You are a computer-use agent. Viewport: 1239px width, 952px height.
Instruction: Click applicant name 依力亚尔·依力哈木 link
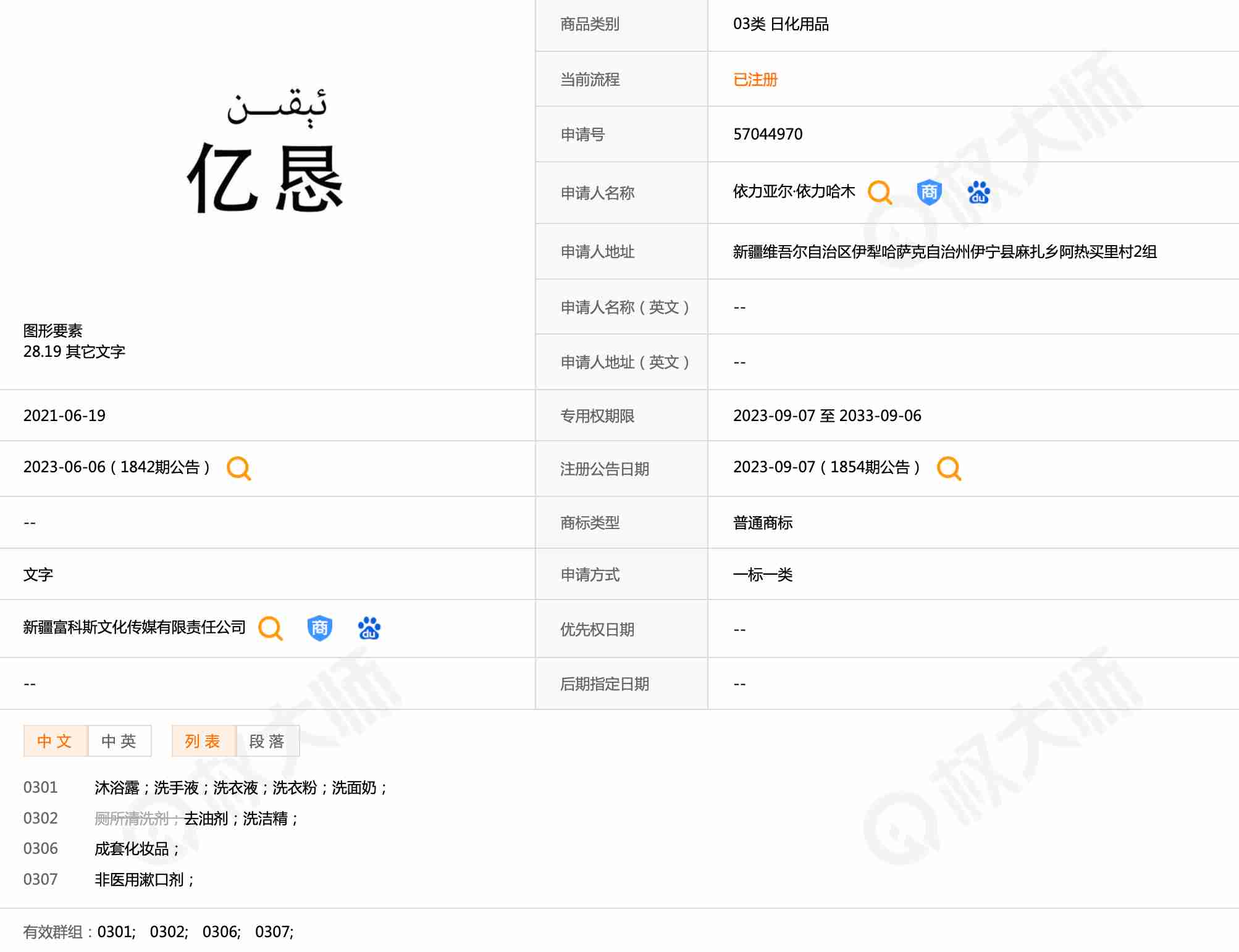pyautogui.click(x=794, y=192)
